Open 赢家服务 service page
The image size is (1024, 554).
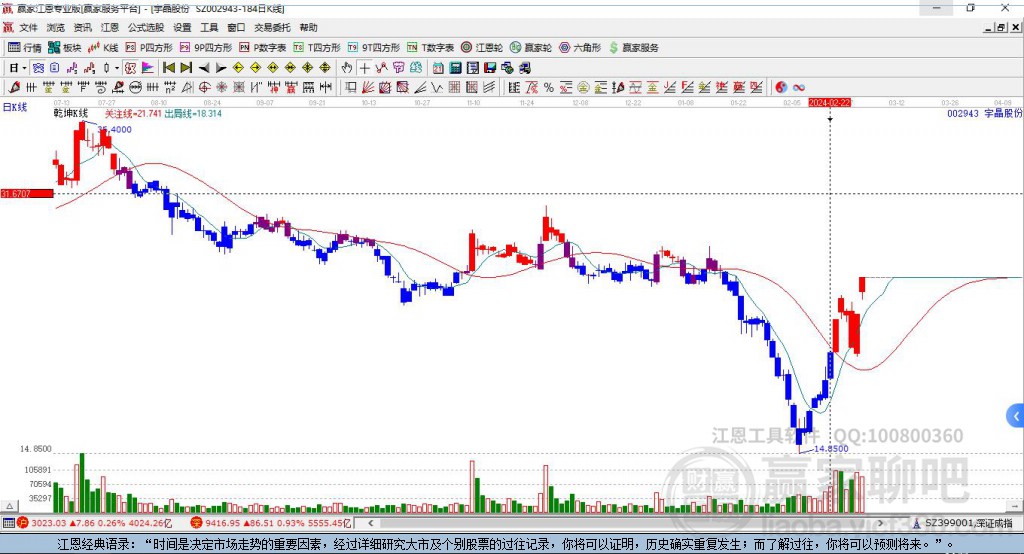[634, 48]
